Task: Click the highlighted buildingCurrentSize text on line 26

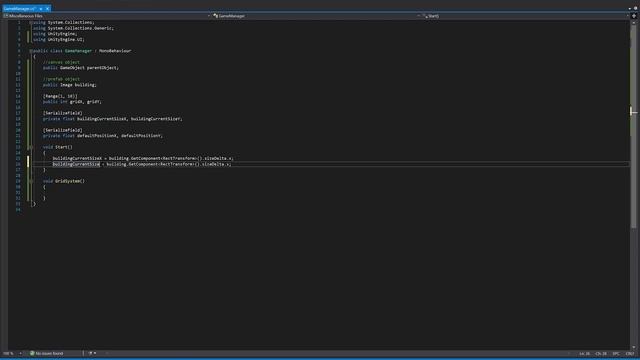Action: pos(76,164)
